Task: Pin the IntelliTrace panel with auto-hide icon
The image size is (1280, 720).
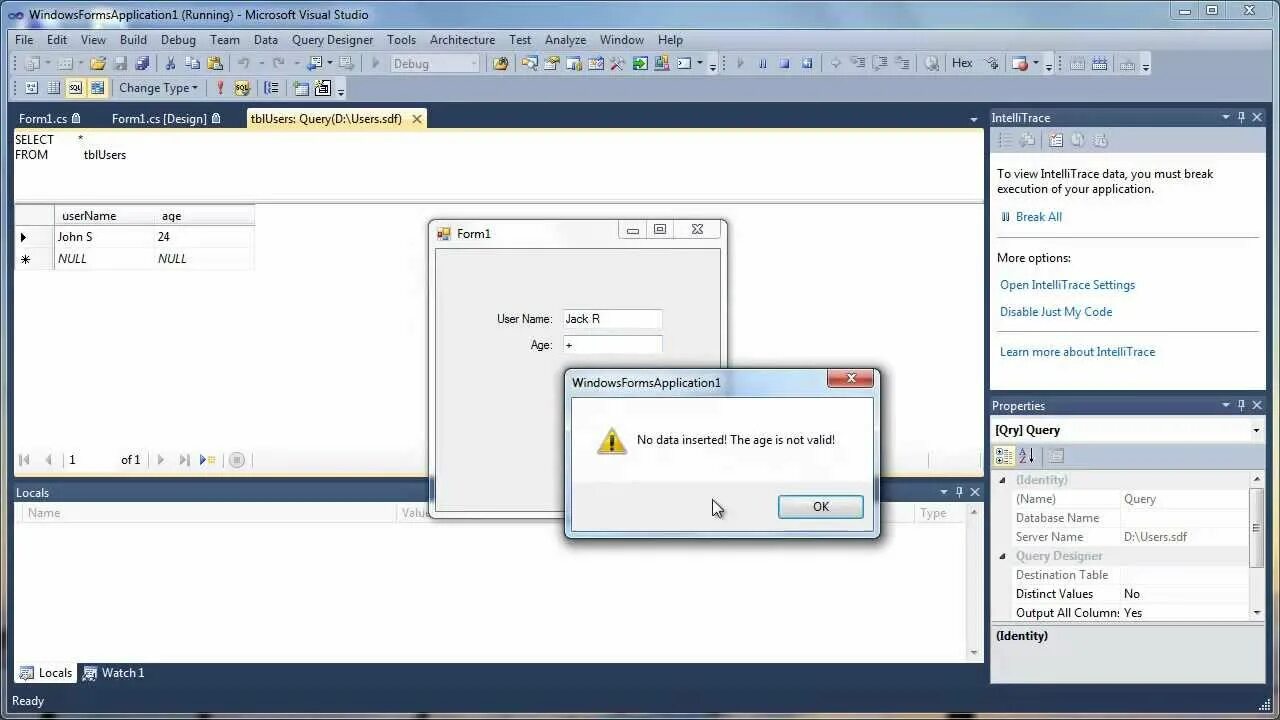Action: click(x=1241, y=117)
